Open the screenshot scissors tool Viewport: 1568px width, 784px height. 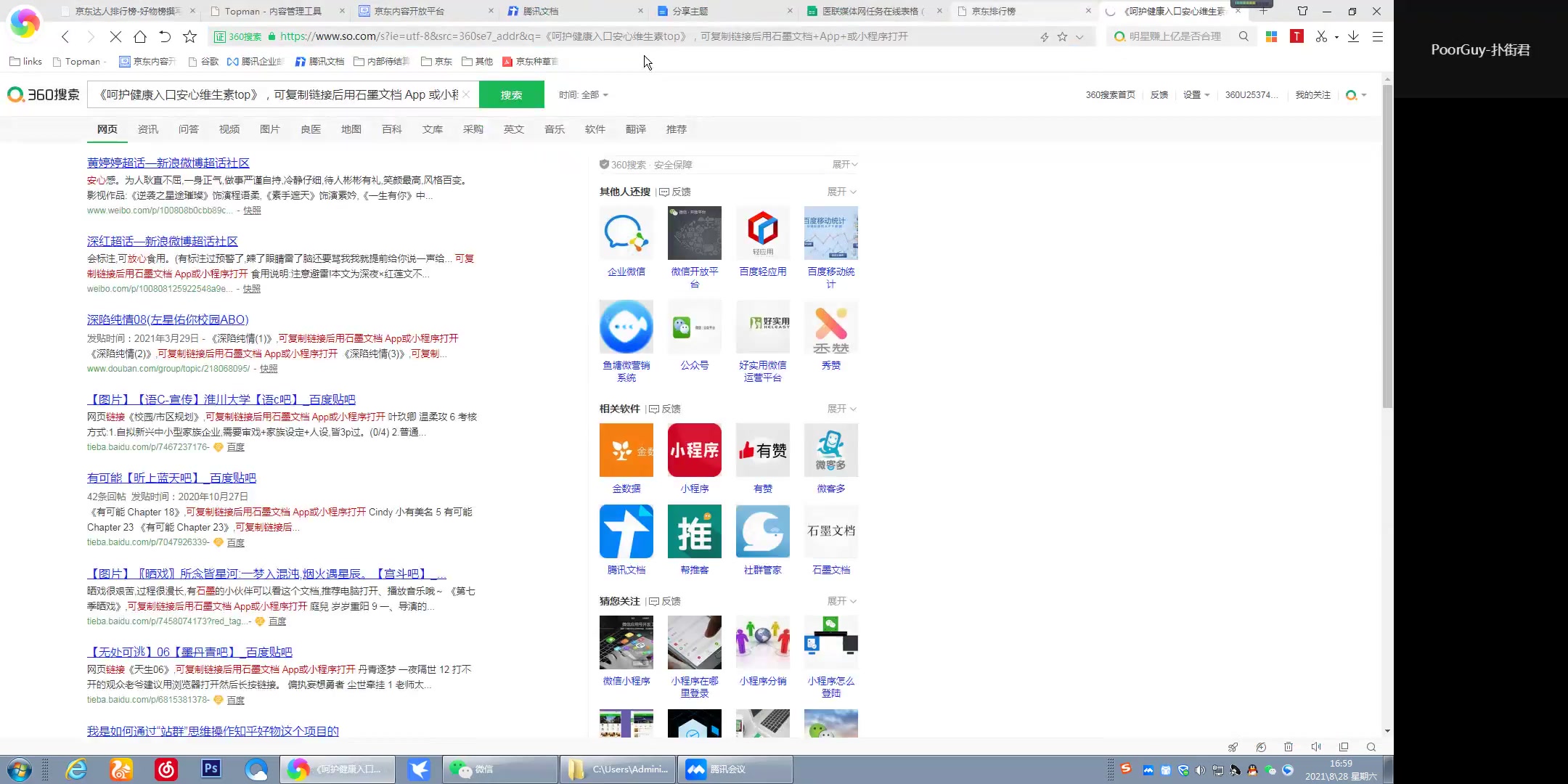(1321, 36)
